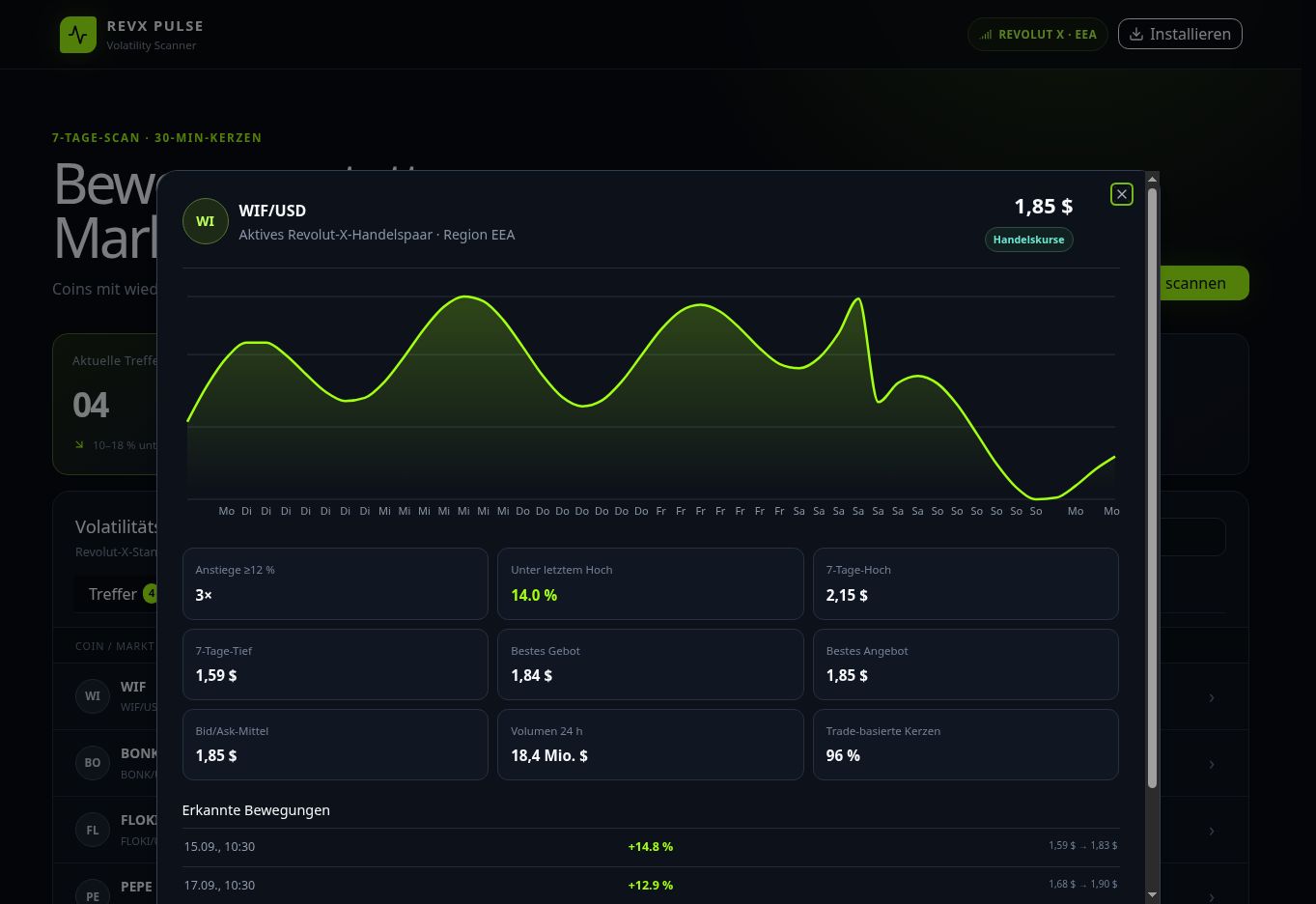Expand the BONK row chevron
The width and height of the screenshot is (1316, 904).
(x=1212, y=764)
